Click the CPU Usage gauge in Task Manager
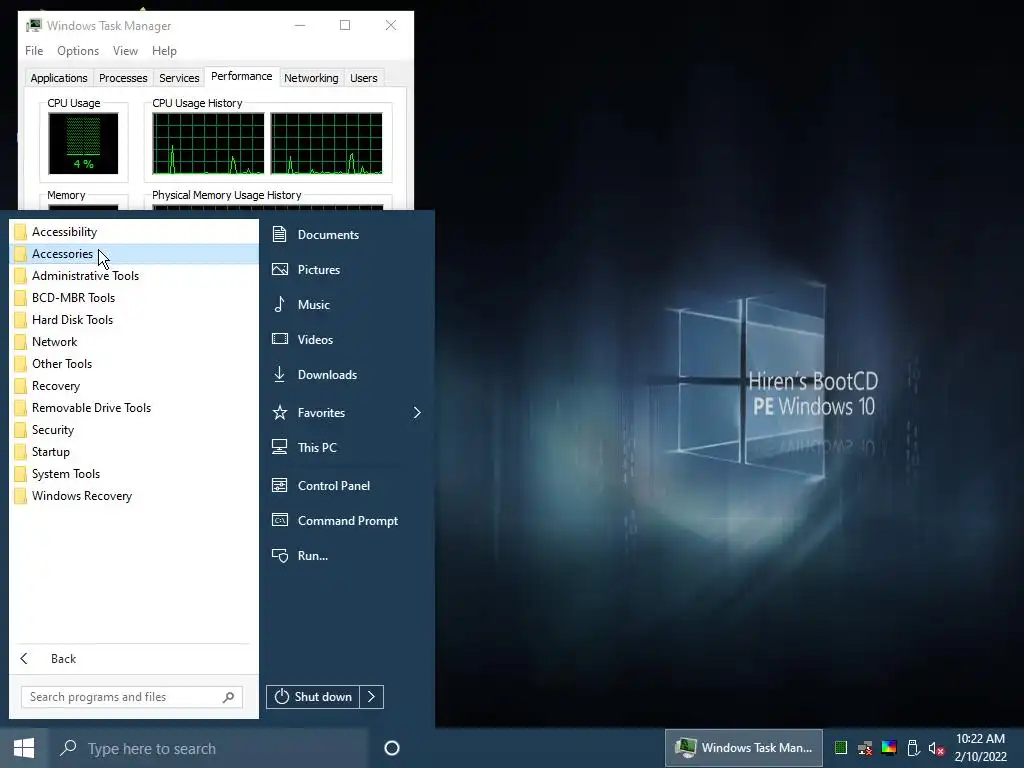Viewport: 1024px width, 768px height. tap(83, 143)
